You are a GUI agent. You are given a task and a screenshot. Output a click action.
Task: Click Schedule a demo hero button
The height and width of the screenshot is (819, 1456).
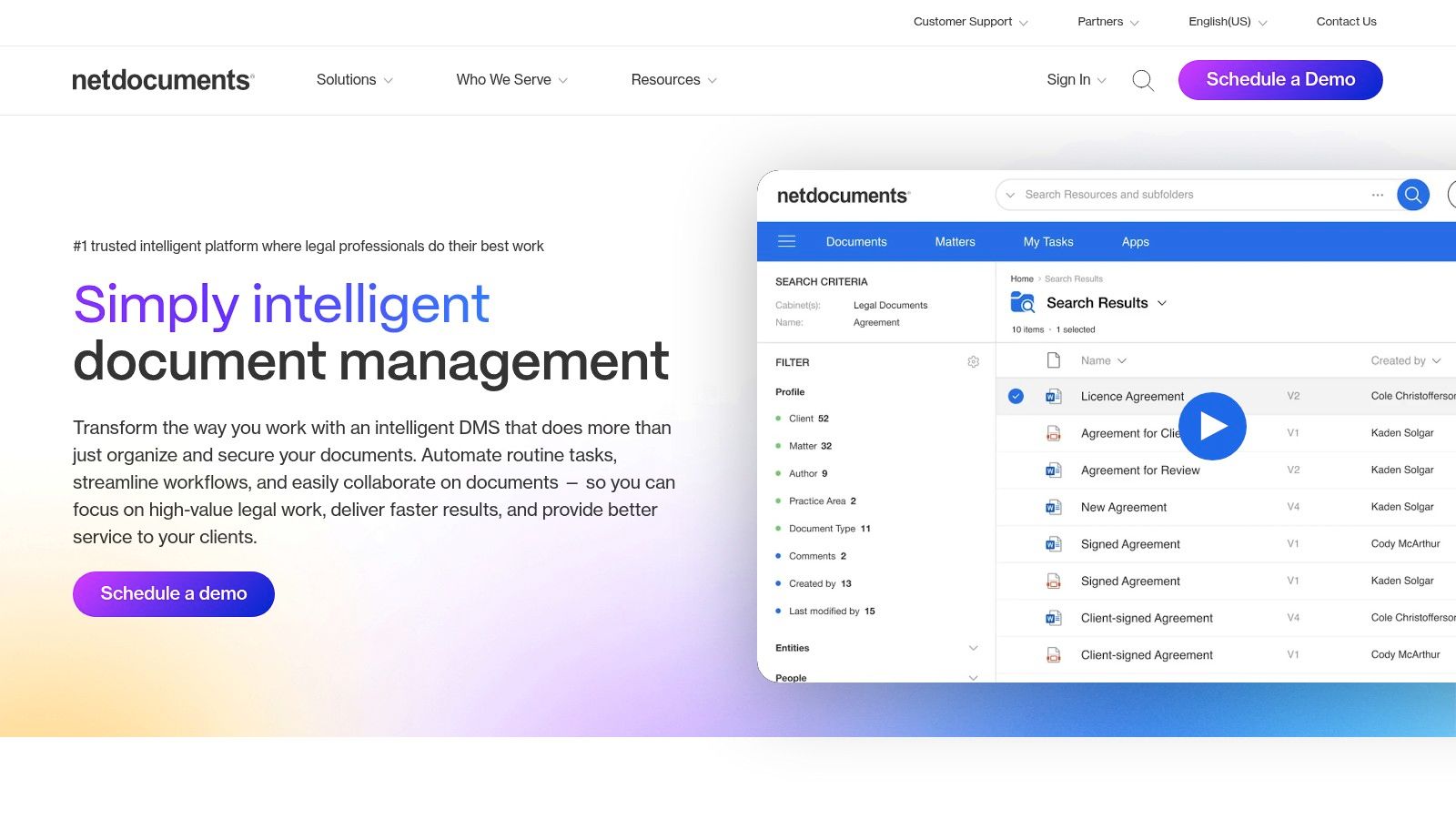pos(174,594)
